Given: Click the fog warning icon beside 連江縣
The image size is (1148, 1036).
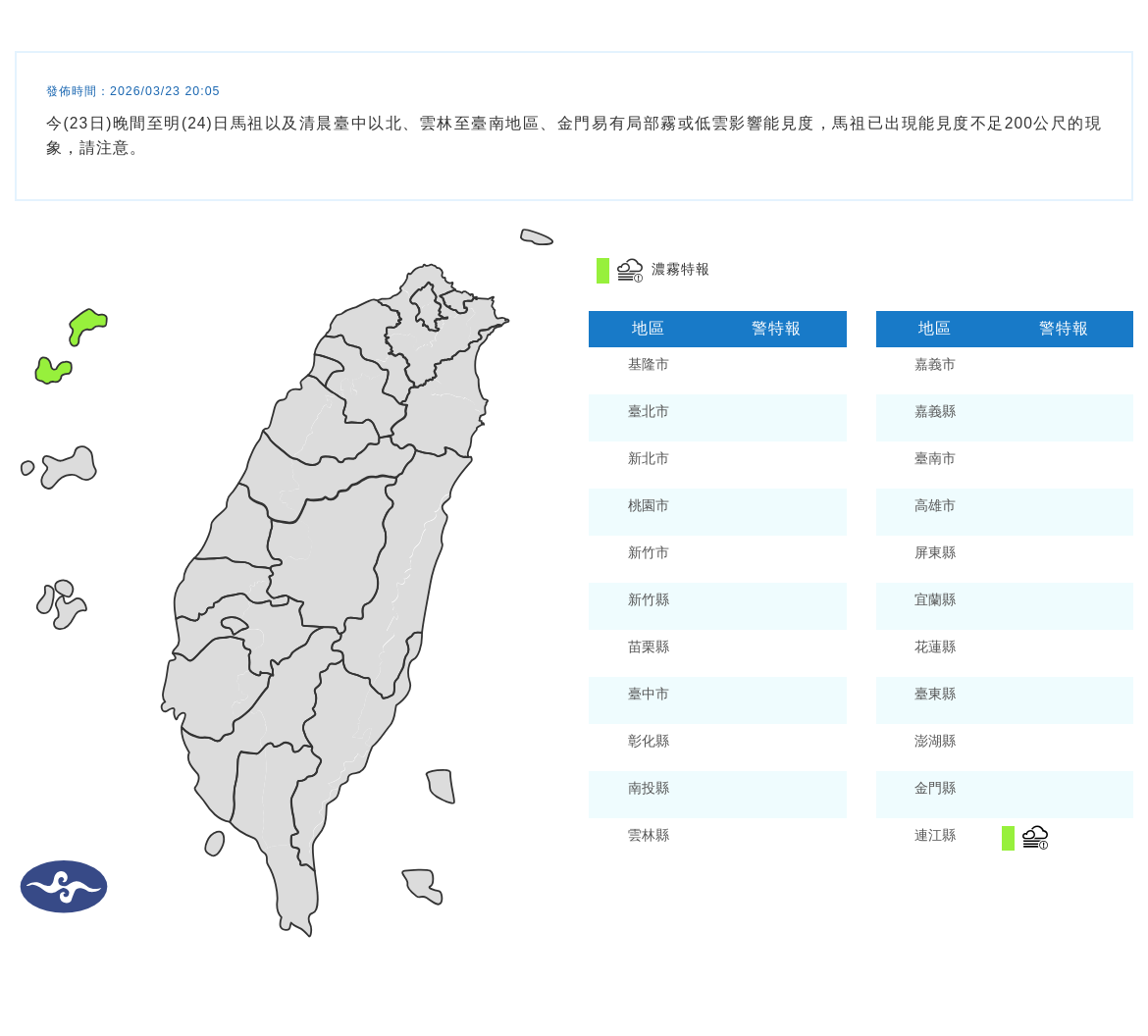Looking at the screenshot, I should 1034,837.
